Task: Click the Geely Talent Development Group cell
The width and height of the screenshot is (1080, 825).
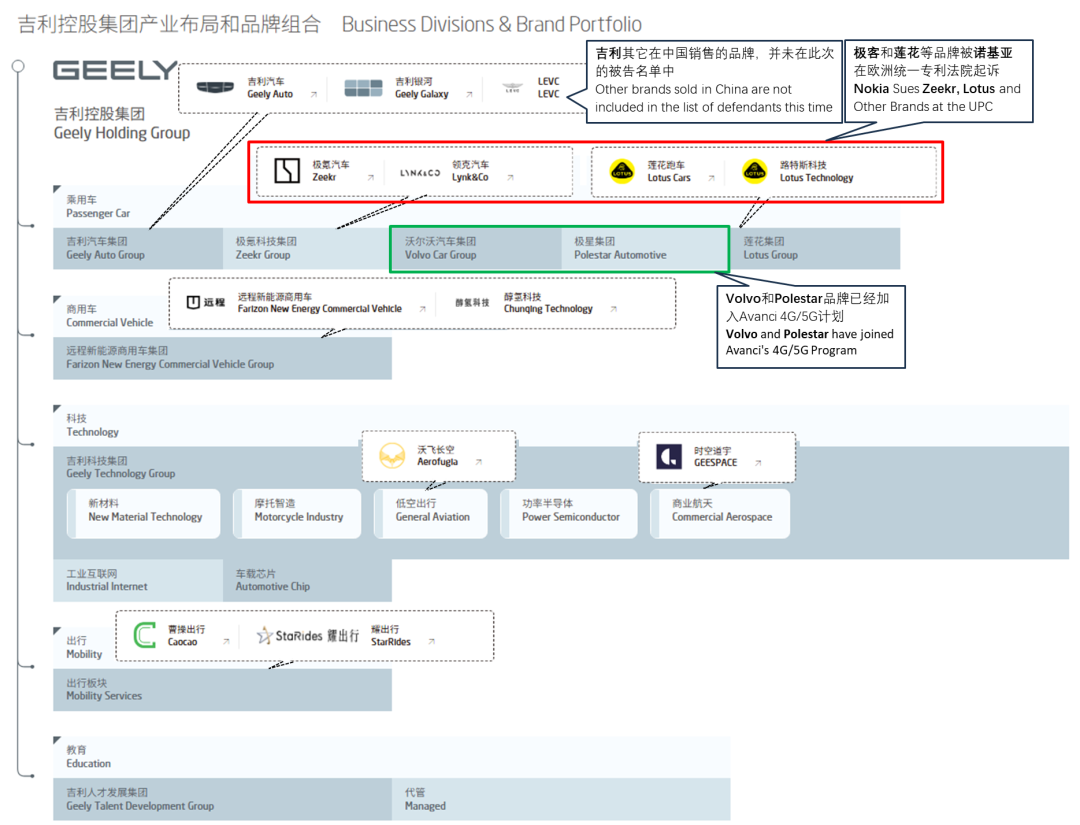Action: click(x=222, y=800)
